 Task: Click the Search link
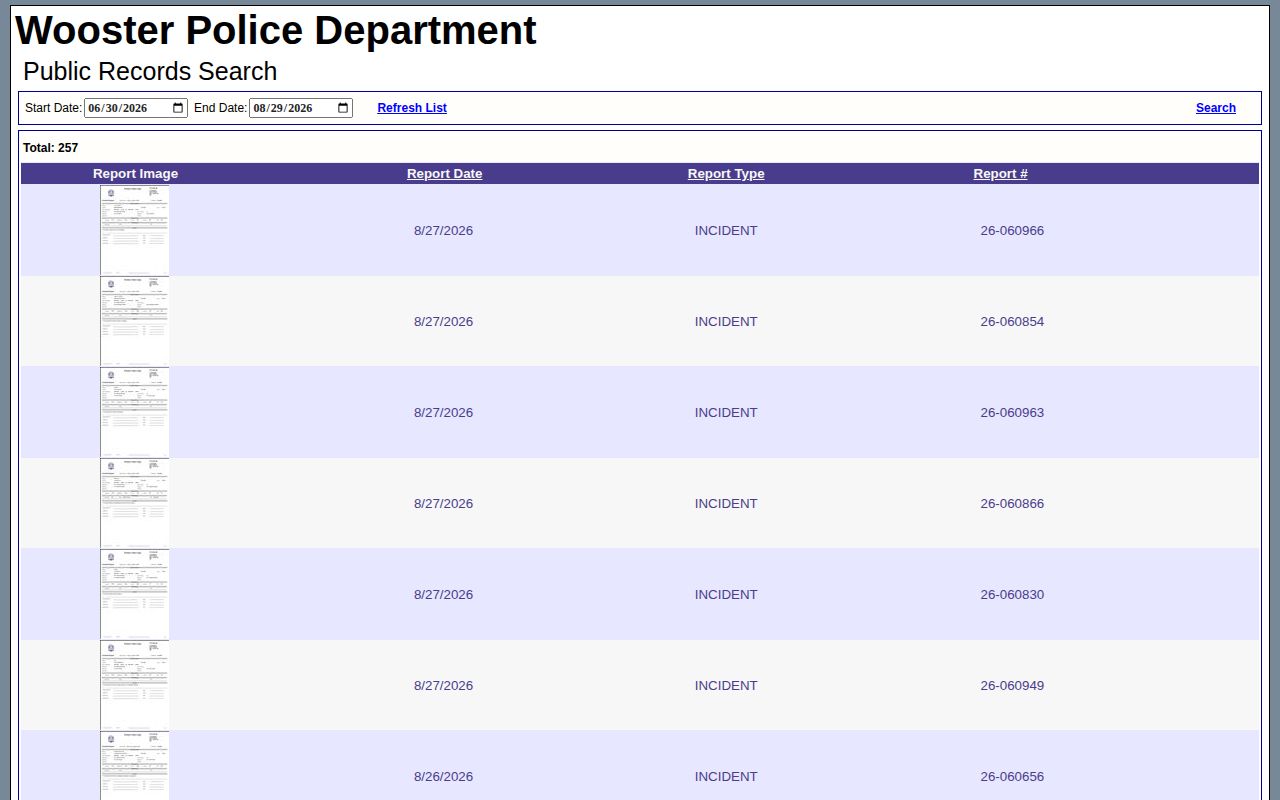coord(1216,108)
